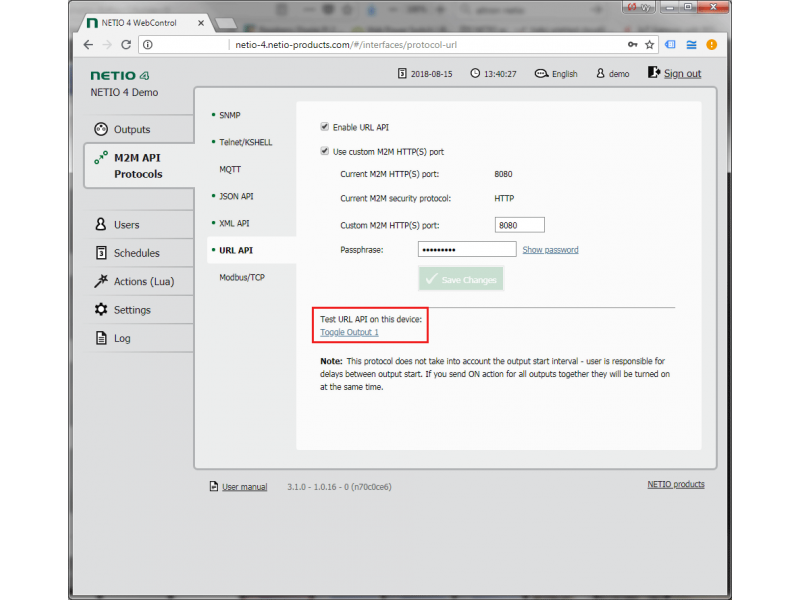
Task: Click the Actions magic wand icon
Action: 101,281
